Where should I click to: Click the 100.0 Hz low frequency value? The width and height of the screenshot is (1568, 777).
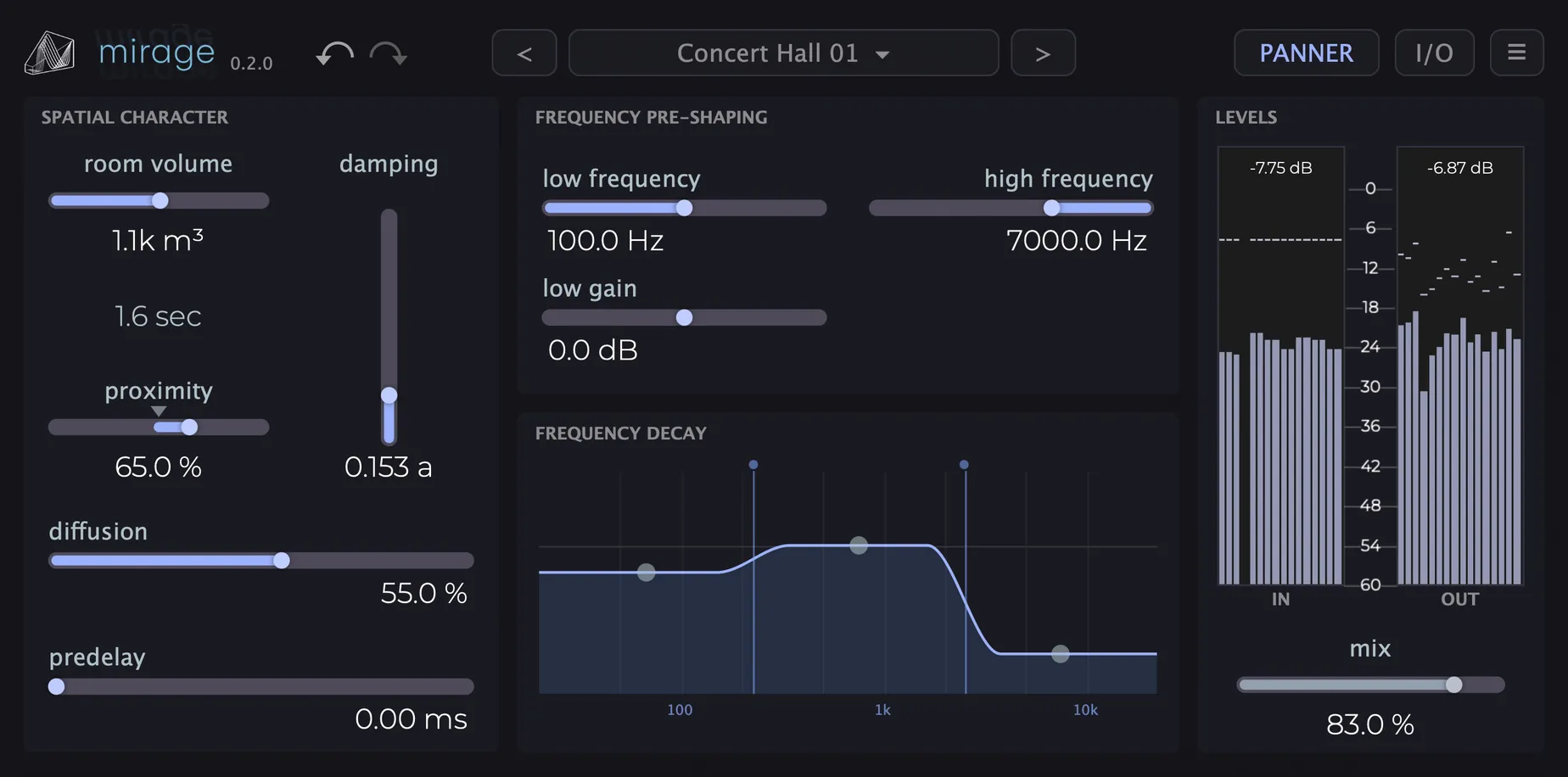605,241
